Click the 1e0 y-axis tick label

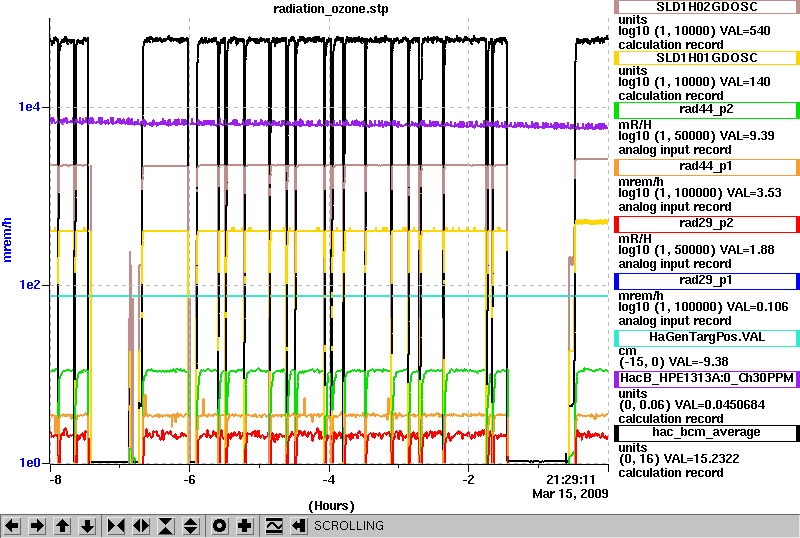(x=29, y=462)
